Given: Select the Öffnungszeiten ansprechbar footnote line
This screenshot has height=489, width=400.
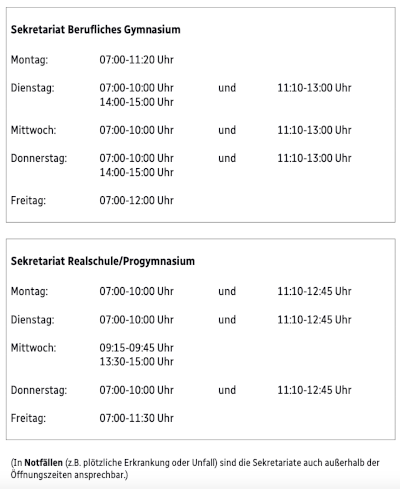Looking at the screenshot, I should [69, 475].
